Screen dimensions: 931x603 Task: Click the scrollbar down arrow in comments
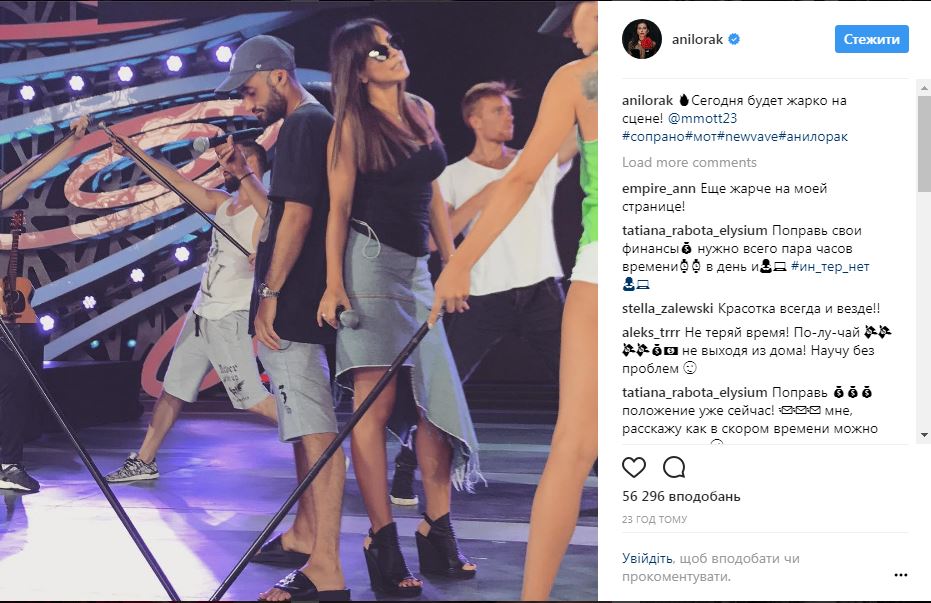point(924,435)
